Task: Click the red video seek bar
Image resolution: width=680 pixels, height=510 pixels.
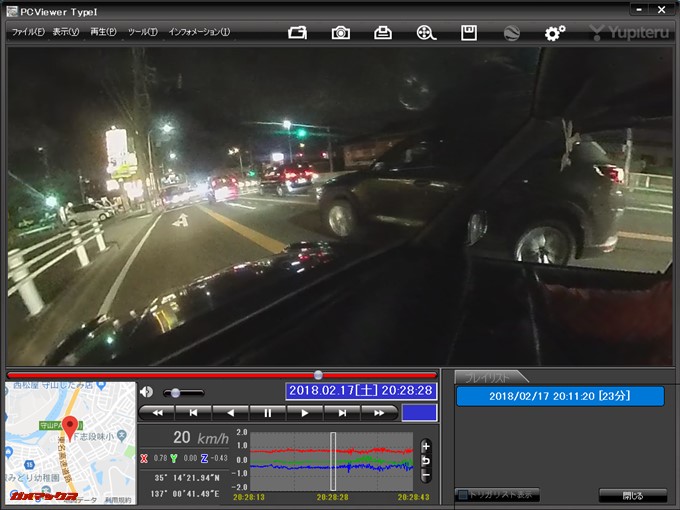Action: pyautogui.click(x=222, y=375)
